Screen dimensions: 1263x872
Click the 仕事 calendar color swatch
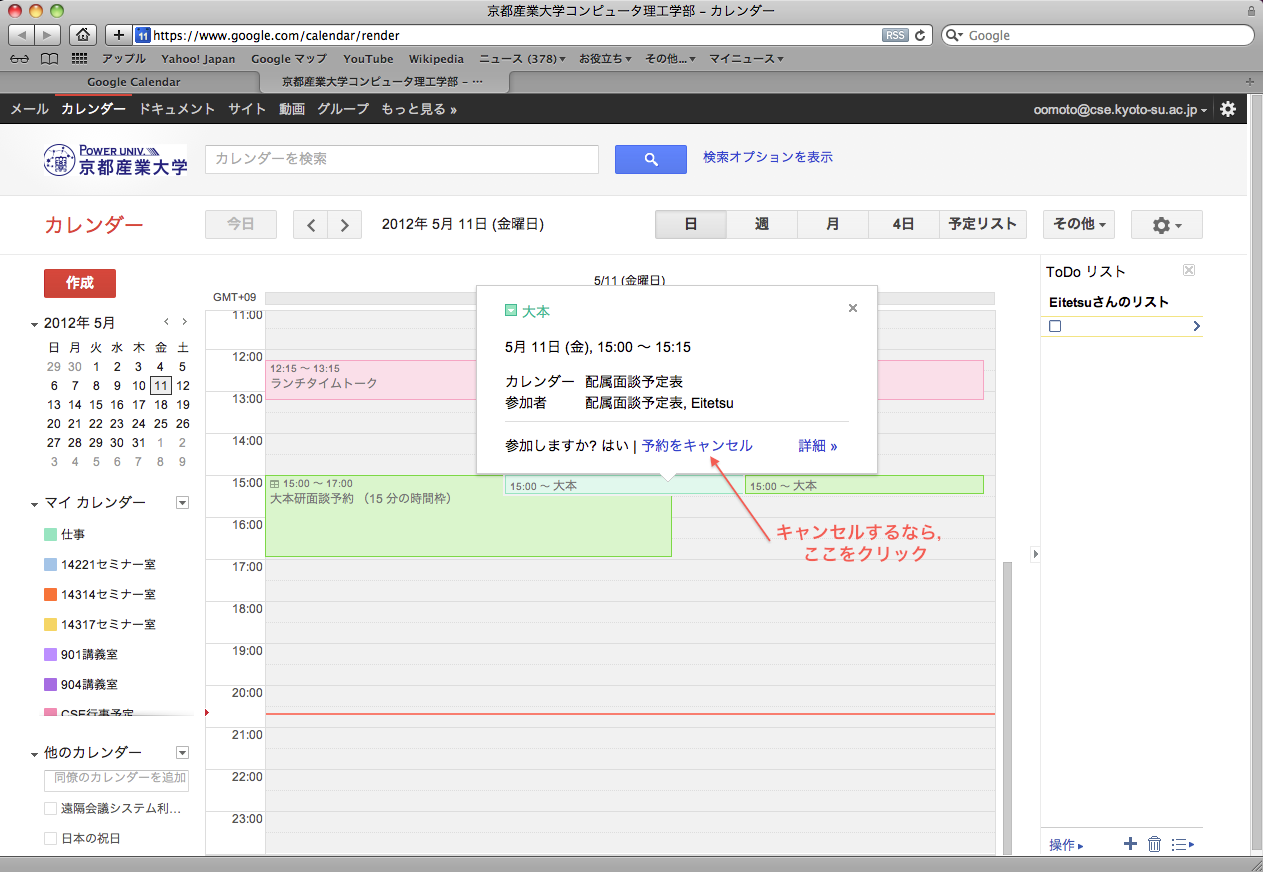point(51,534)
